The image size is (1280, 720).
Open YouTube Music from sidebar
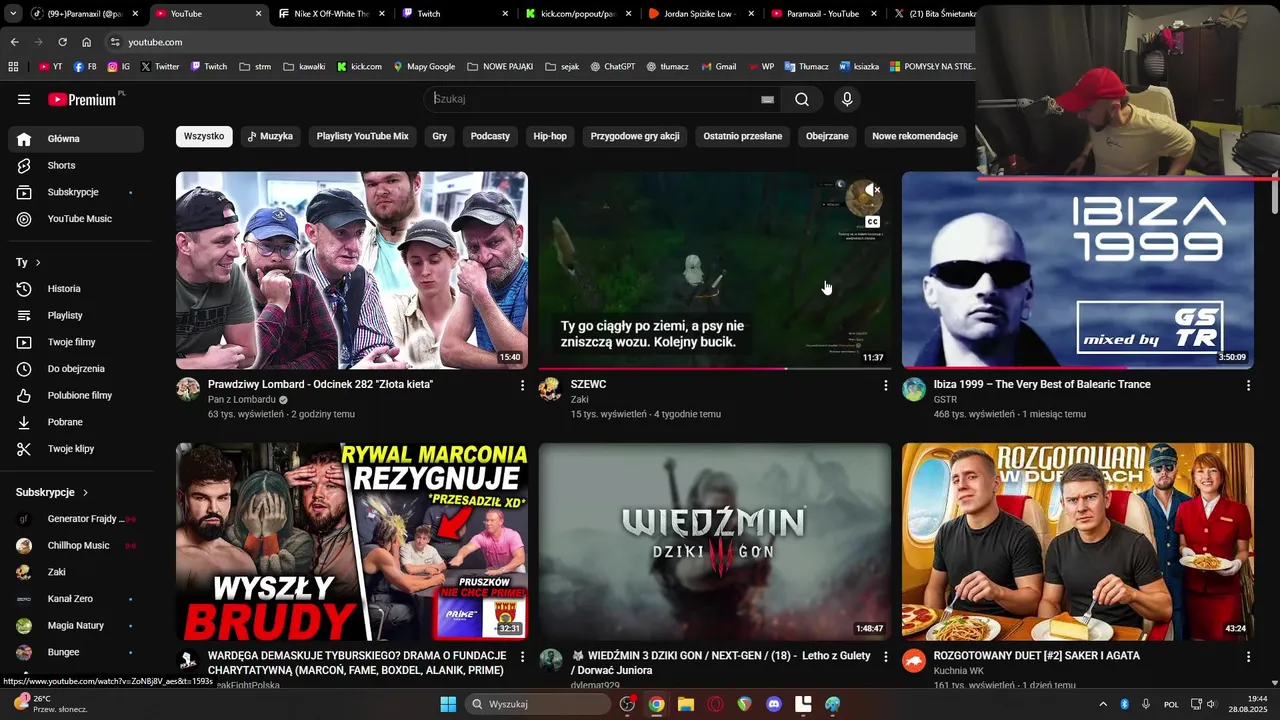tap(76, 219)
